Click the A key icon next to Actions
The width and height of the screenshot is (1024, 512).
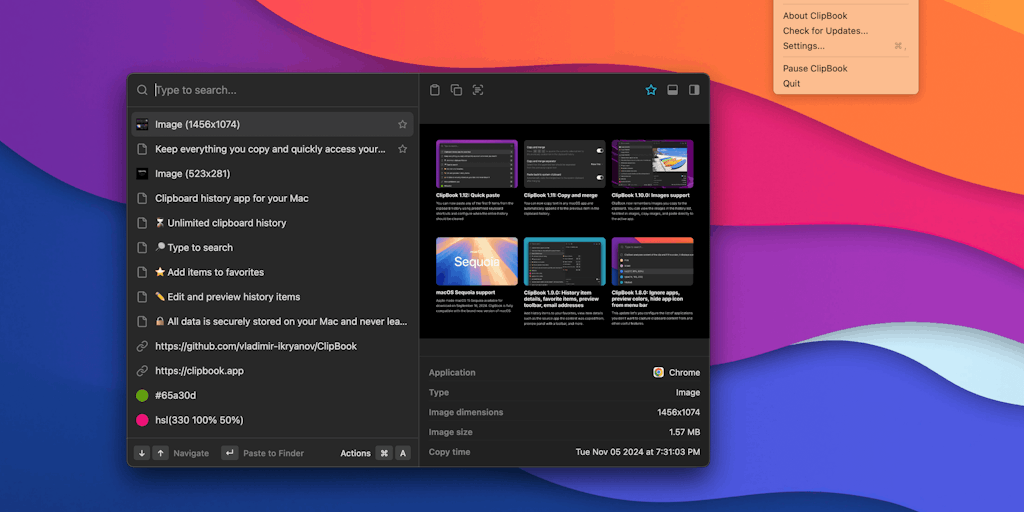click(x=403, y=453)
